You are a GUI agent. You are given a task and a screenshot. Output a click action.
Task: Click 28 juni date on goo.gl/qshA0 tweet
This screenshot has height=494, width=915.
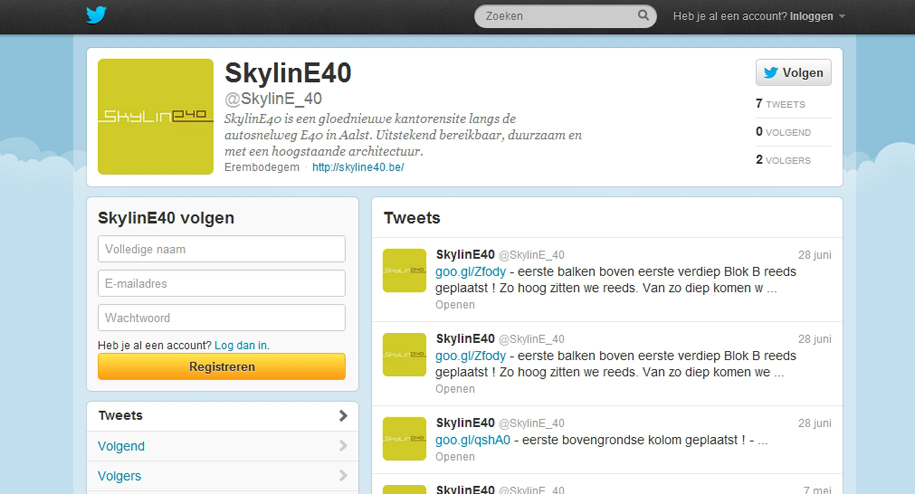815,423
